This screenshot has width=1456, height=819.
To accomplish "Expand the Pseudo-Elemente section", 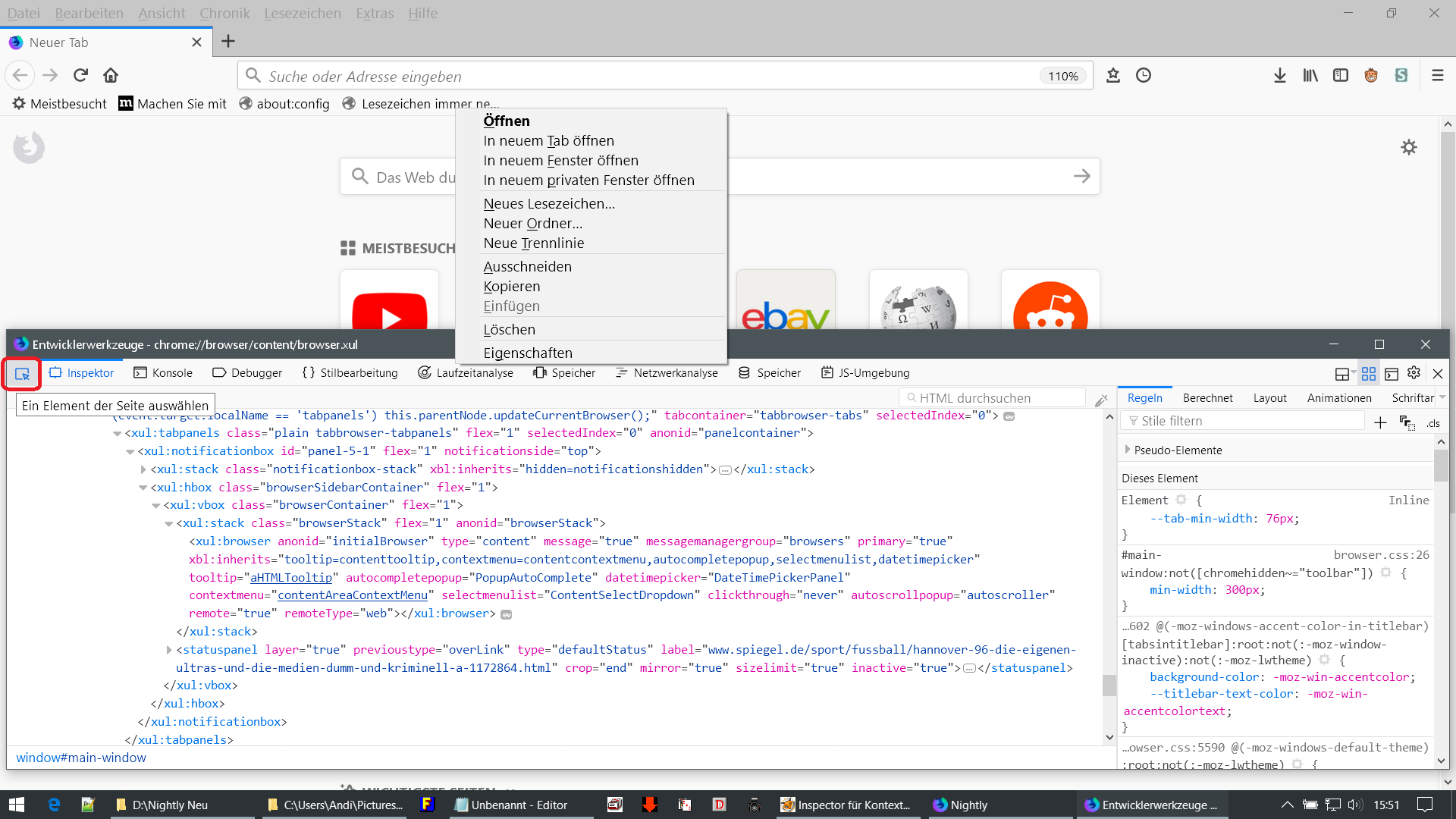I will click(x=1128, y=450).
